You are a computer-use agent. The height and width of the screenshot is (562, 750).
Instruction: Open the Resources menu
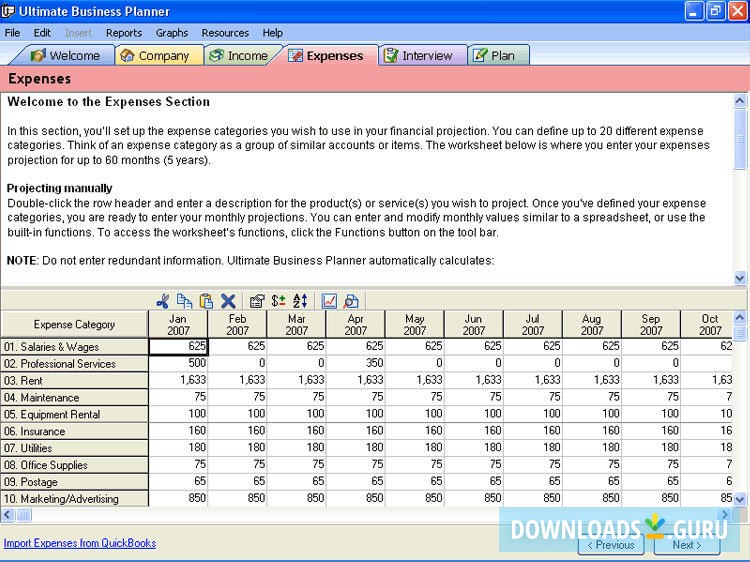click(225, 33)
